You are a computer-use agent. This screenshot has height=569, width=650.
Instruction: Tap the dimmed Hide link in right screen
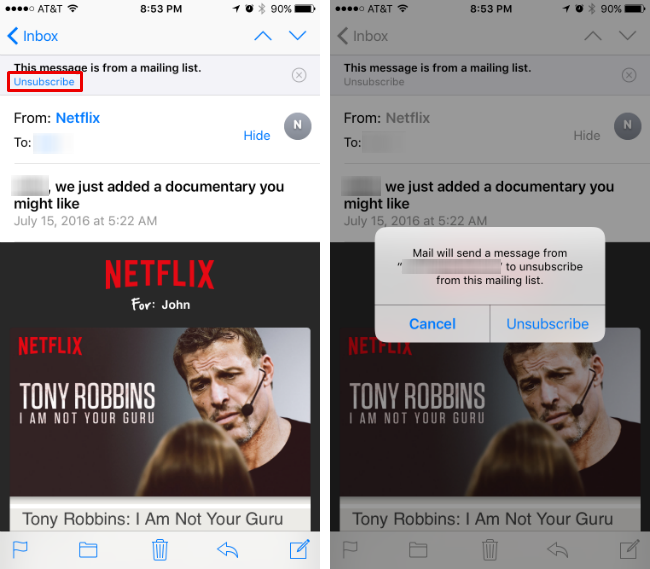click(587, 136)
